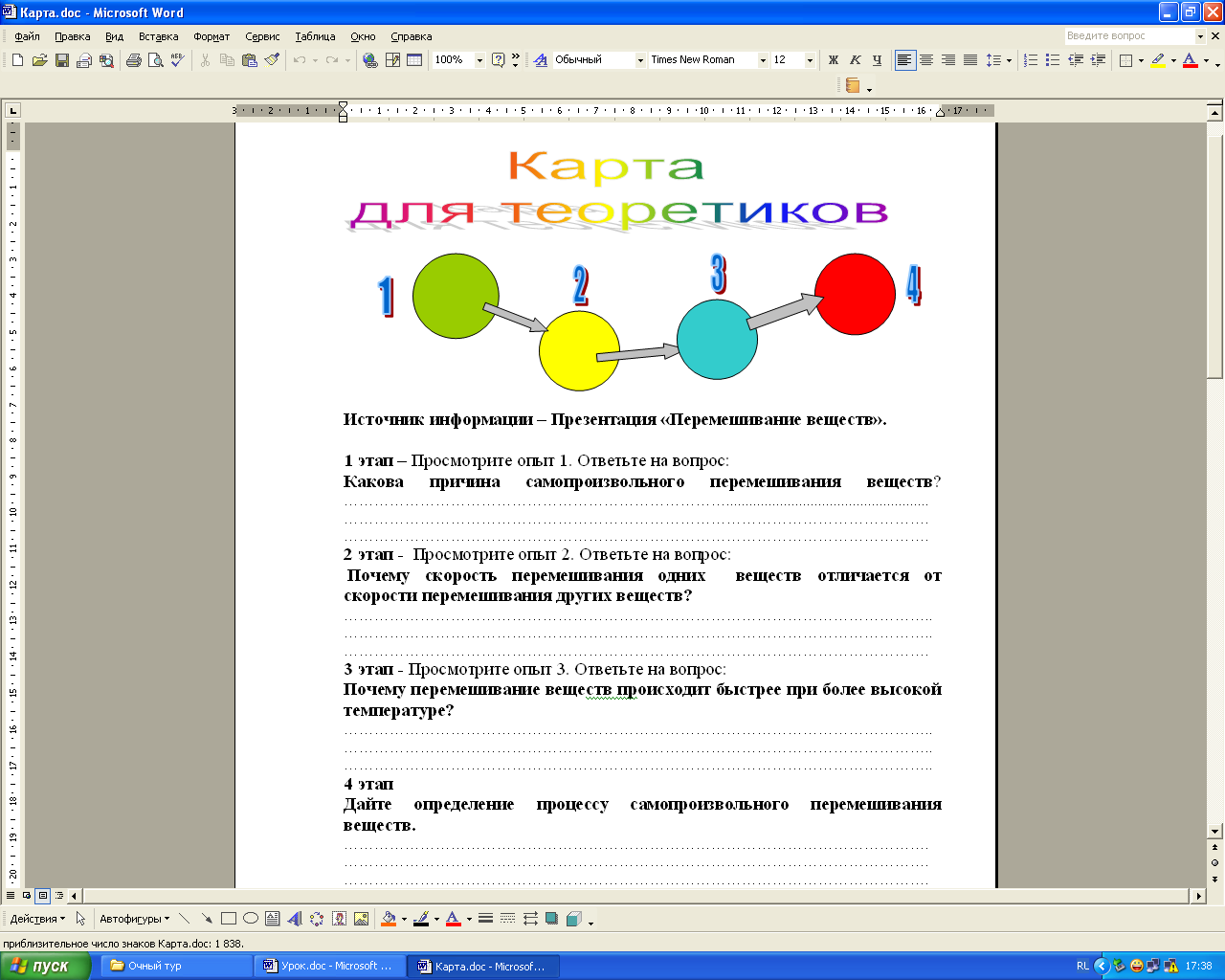Screen dimensions: 1225x980
Task: Toggle left text alignment
Action: (x=904, y=60)
